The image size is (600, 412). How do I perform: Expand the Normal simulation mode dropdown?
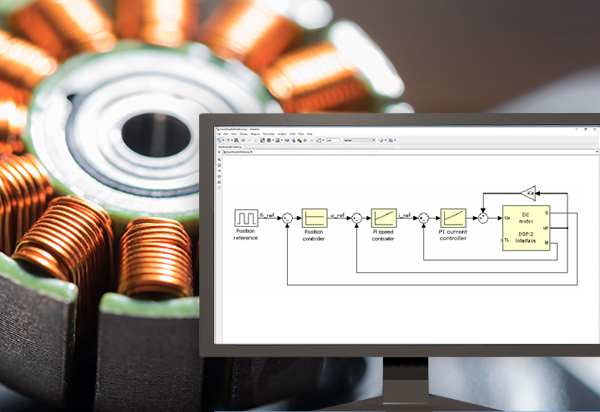362,141
